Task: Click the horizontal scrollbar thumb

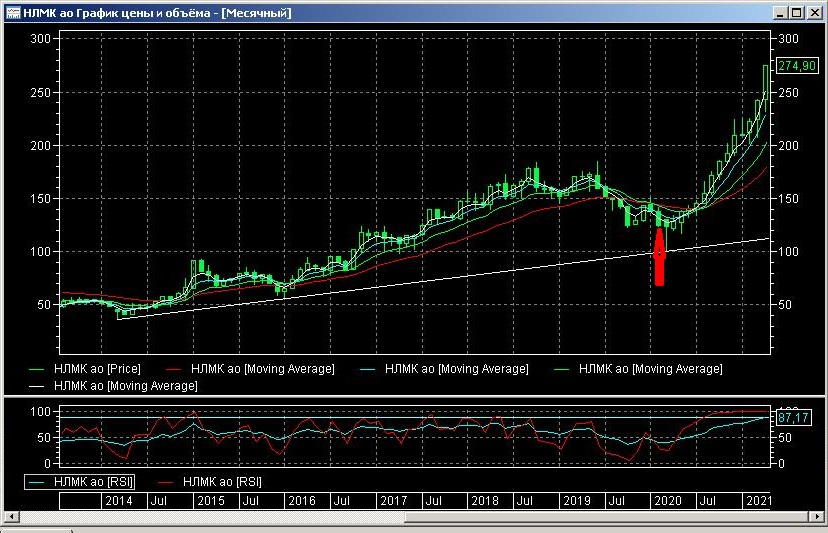Action: pos(607,516)
